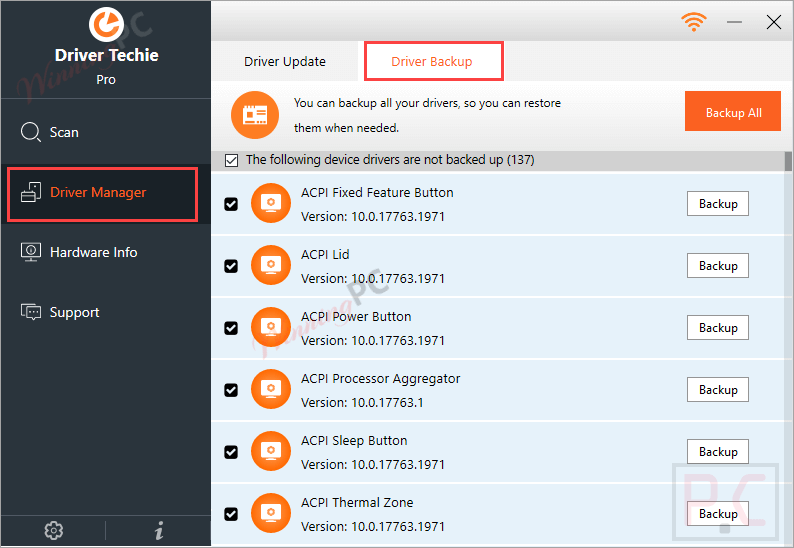Screen dimensions: 794x548
Task: Click the Backup All button
Action: 733,111
